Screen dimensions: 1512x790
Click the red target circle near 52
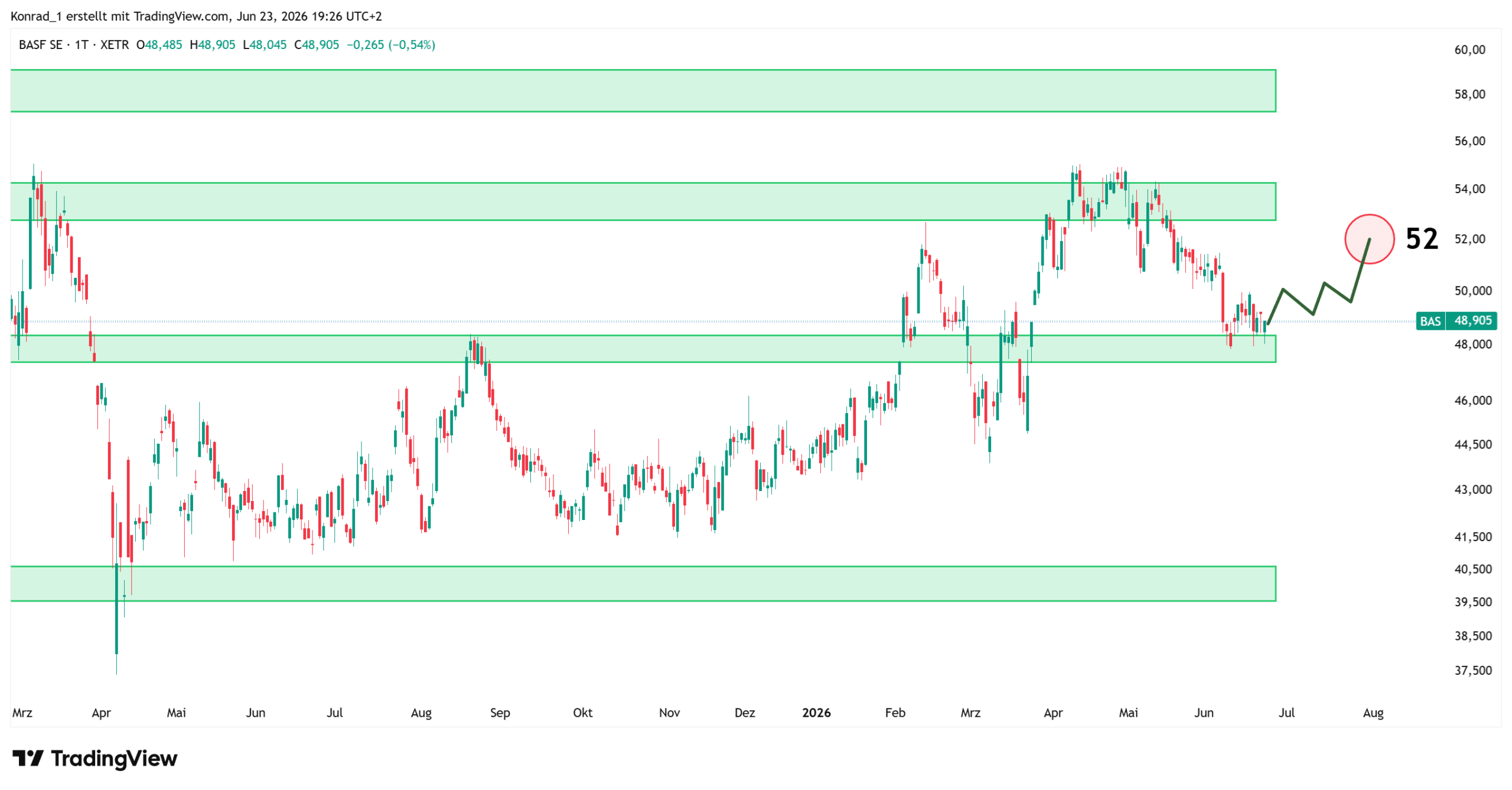pos(1369,239)
